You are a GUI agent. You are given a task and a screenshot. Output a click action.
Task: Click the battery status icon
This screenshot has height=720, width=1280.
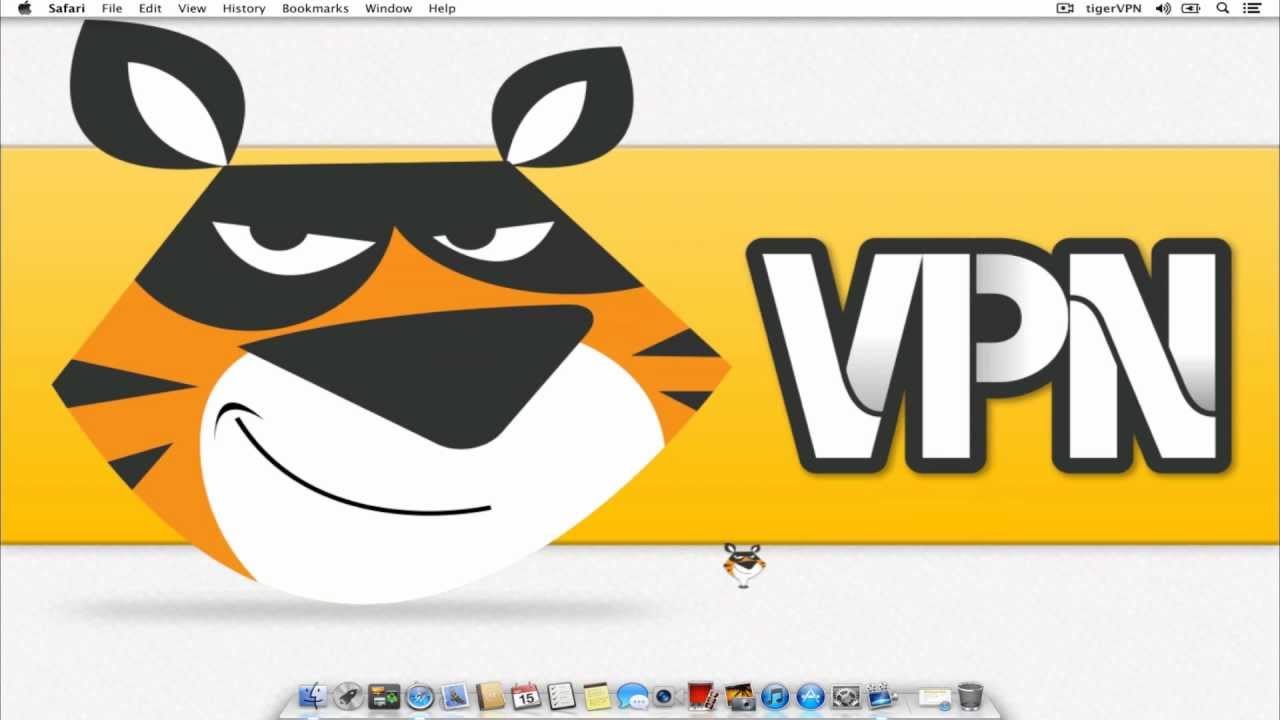(x=1191, y=8)
